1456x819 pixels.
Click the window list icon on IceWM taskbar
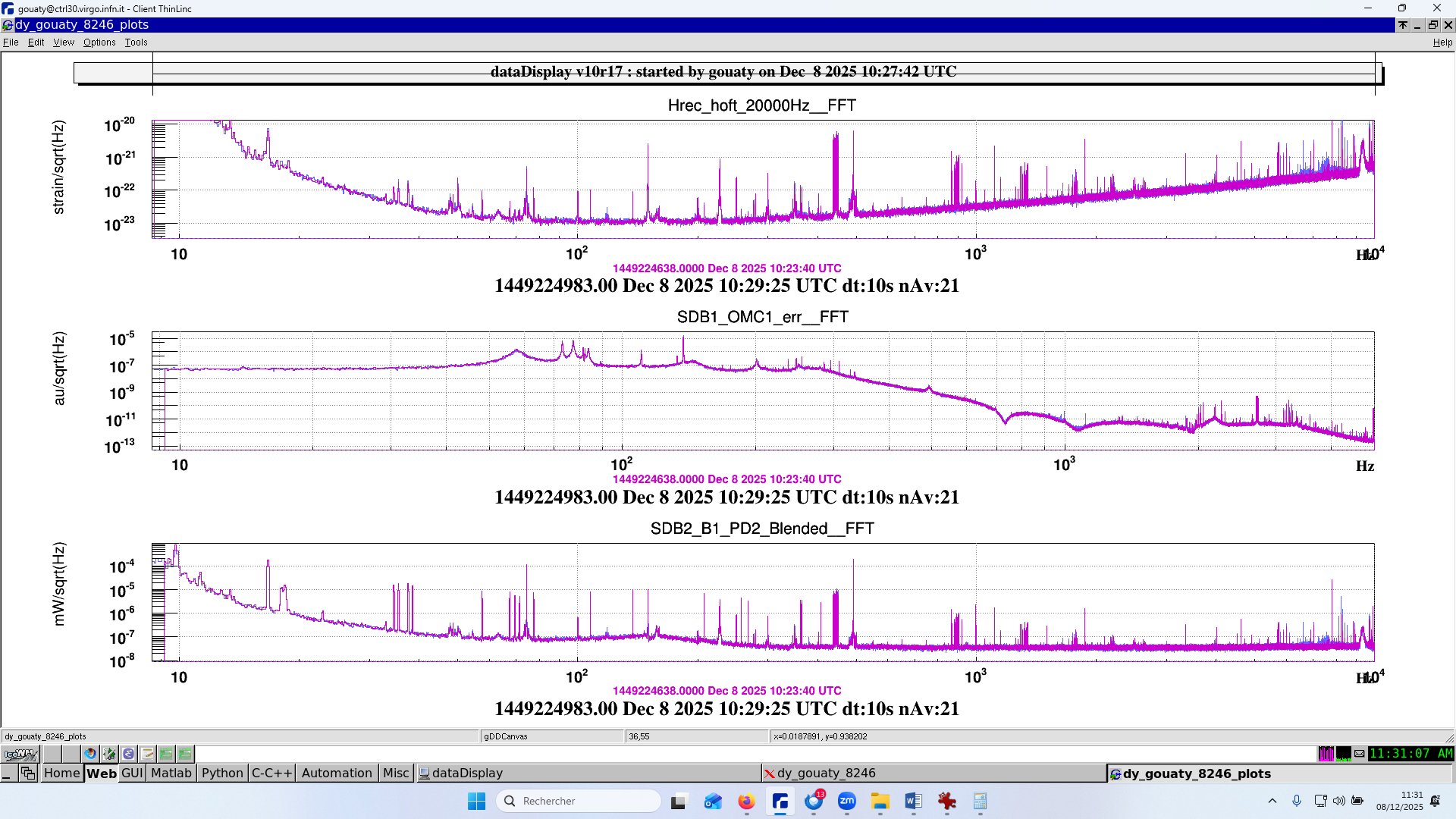pyautogui.click(x=28, y=773)
